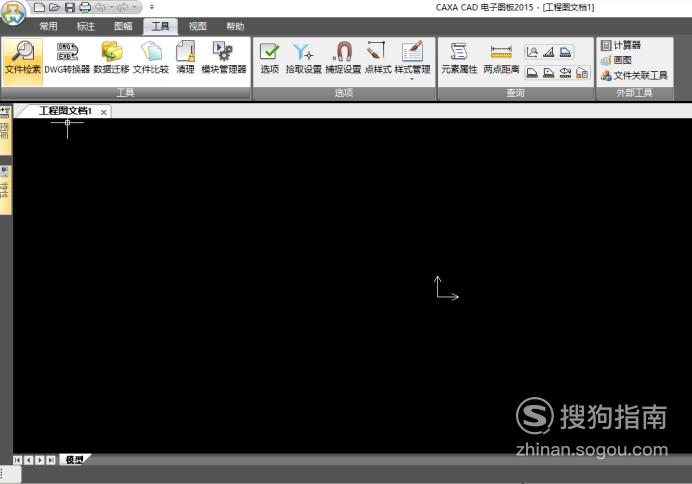The height and width of the screenshot is (484, 692).
Task: Click the Open file folder icon
Action: [x=54, y=7]
